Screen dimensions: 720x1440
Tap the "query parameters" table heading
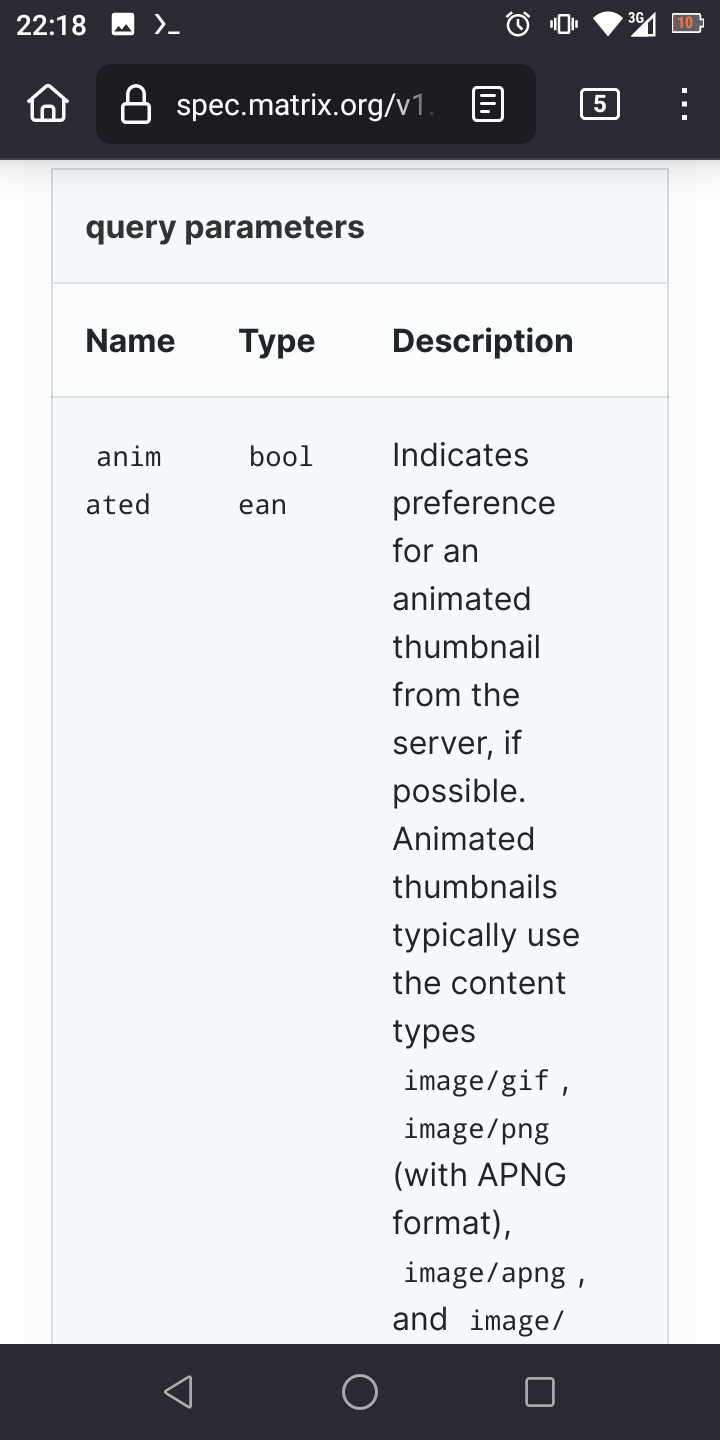click(x=225, y=227)
